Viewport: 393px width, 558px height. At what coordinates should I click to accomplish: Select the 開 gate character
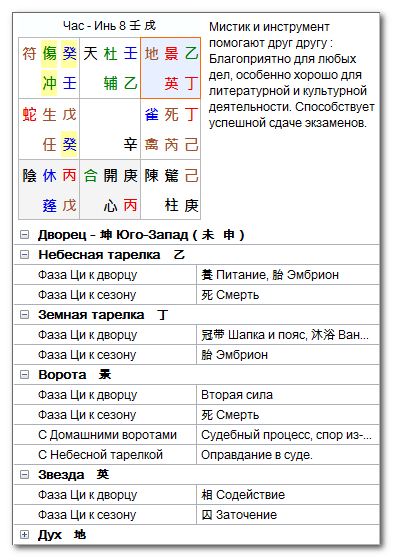(110, 175)
